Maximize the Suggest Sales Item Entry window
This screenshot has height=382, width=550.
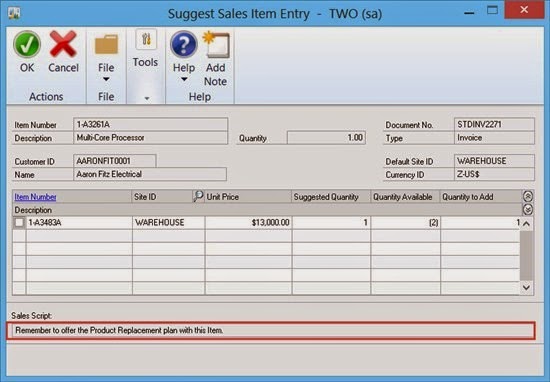(492, 10)
